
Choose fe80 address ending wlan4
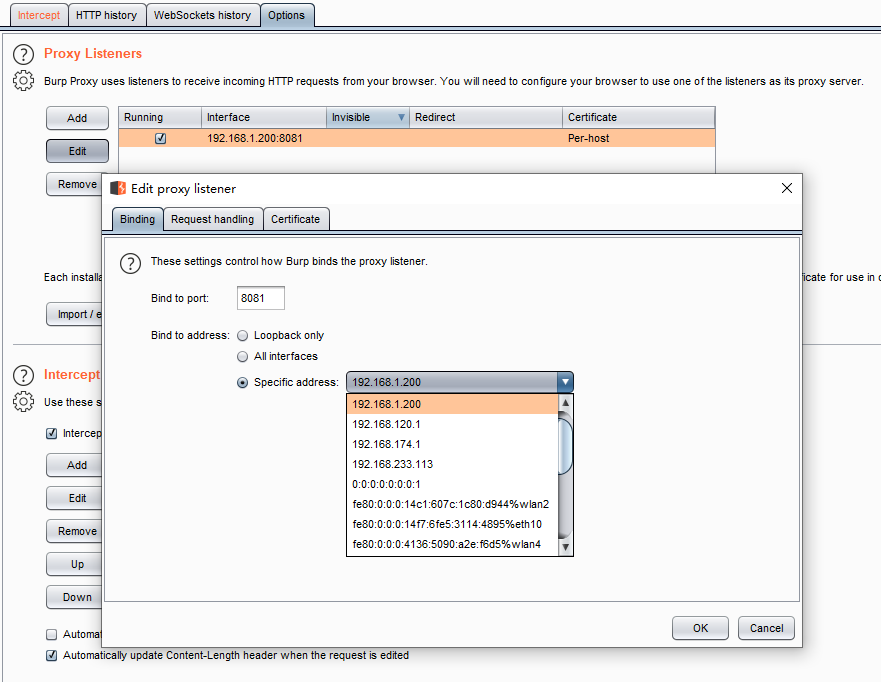pos(452,544)
